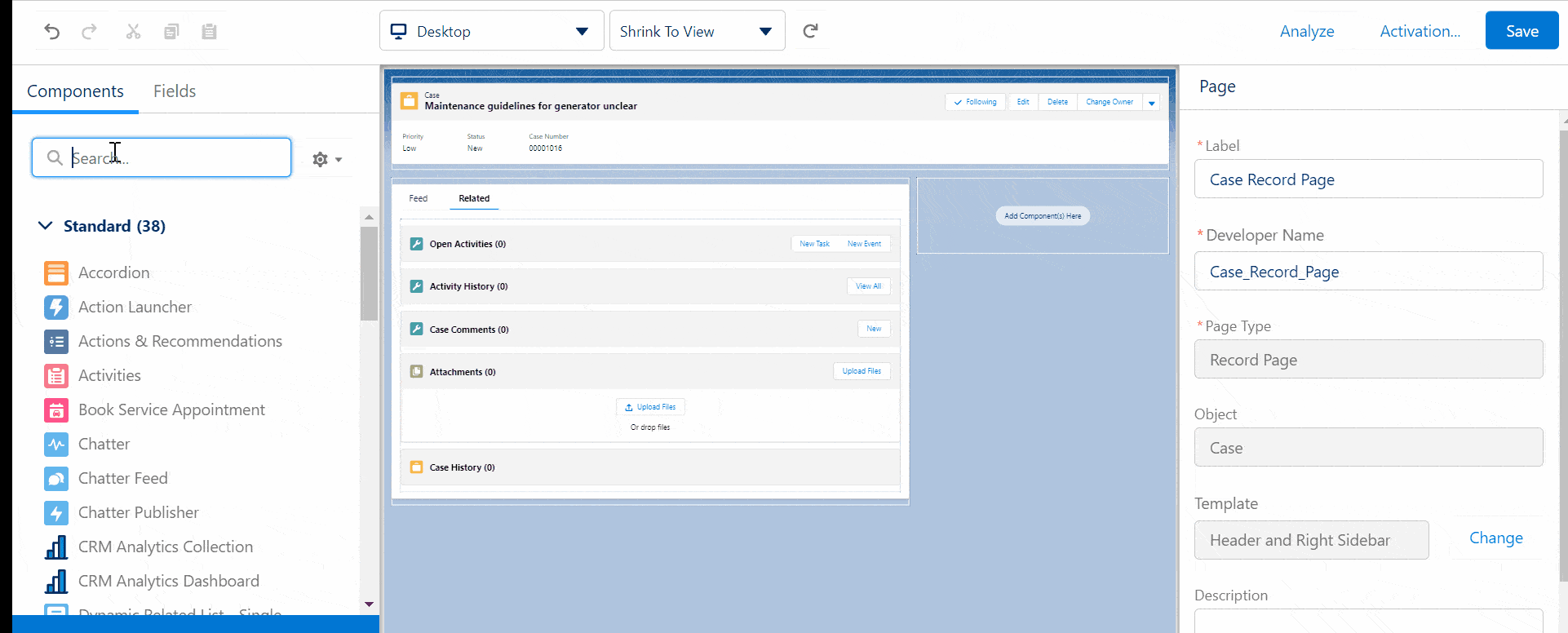Click the Activation... button
The width and height of the screenshot is (1568, 633).
tap(1420, 31)
